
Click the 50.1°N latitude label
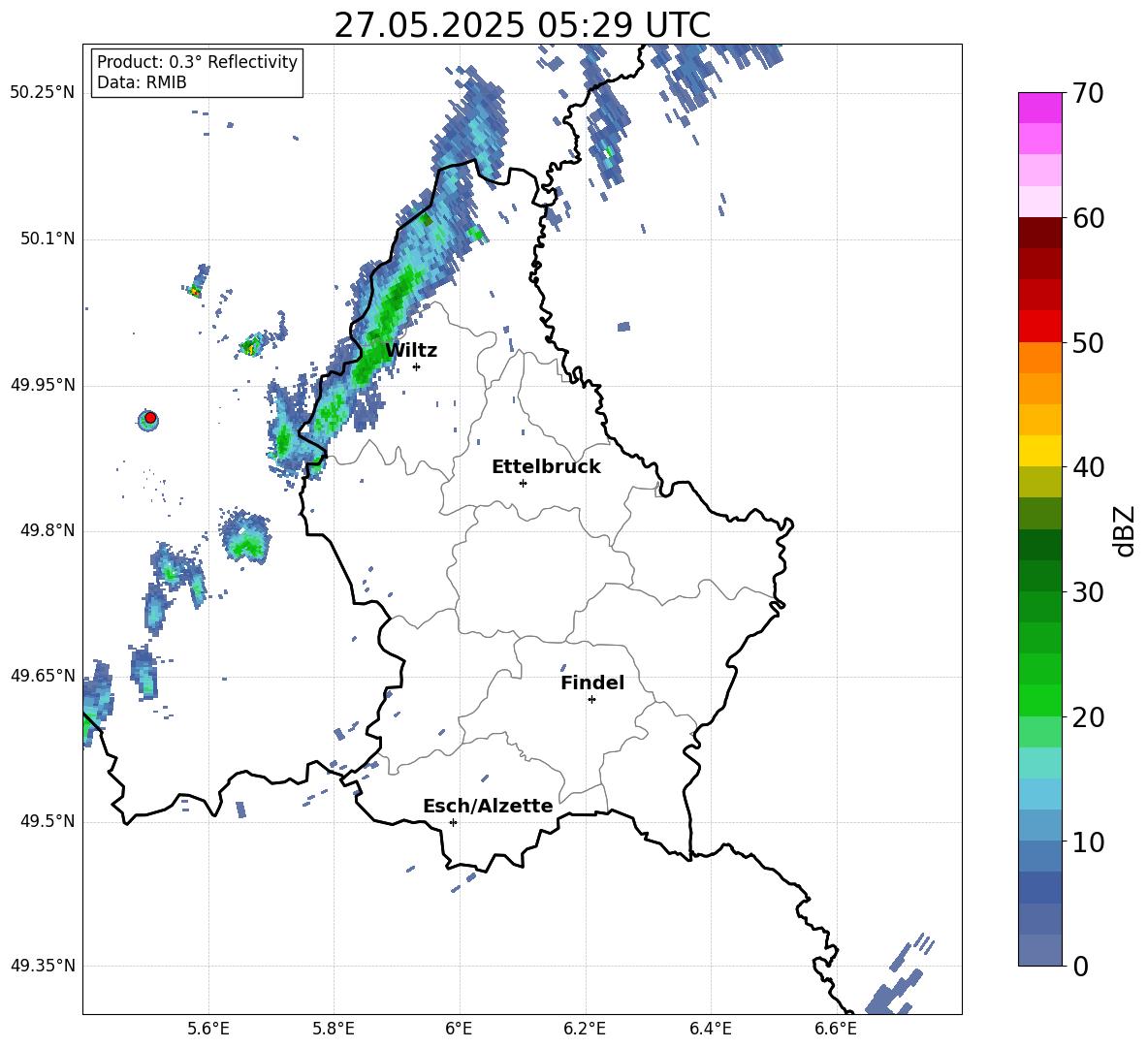48,239
